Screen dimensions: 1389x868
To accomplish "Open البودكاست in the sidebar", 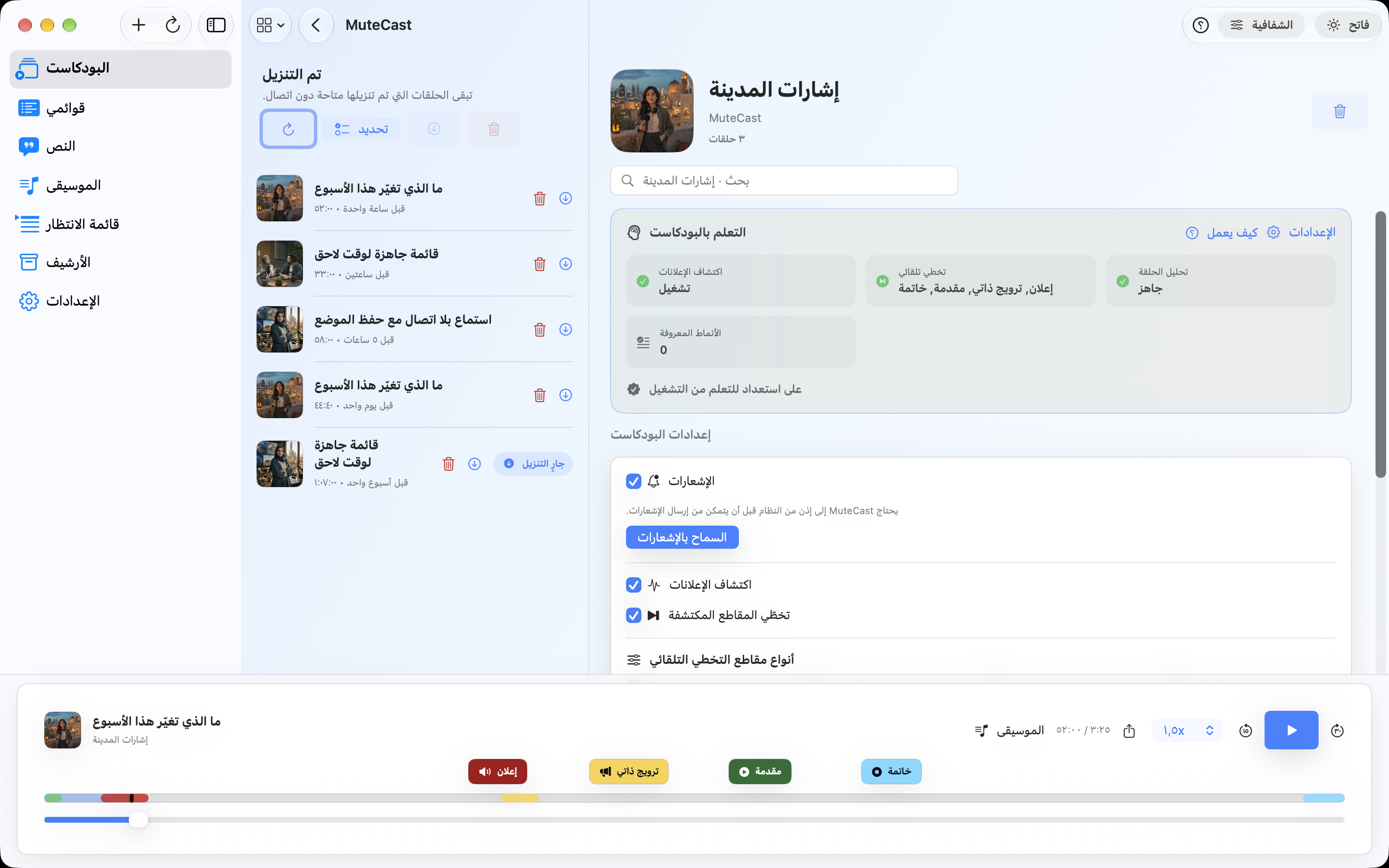I will (x=121, y=69).
